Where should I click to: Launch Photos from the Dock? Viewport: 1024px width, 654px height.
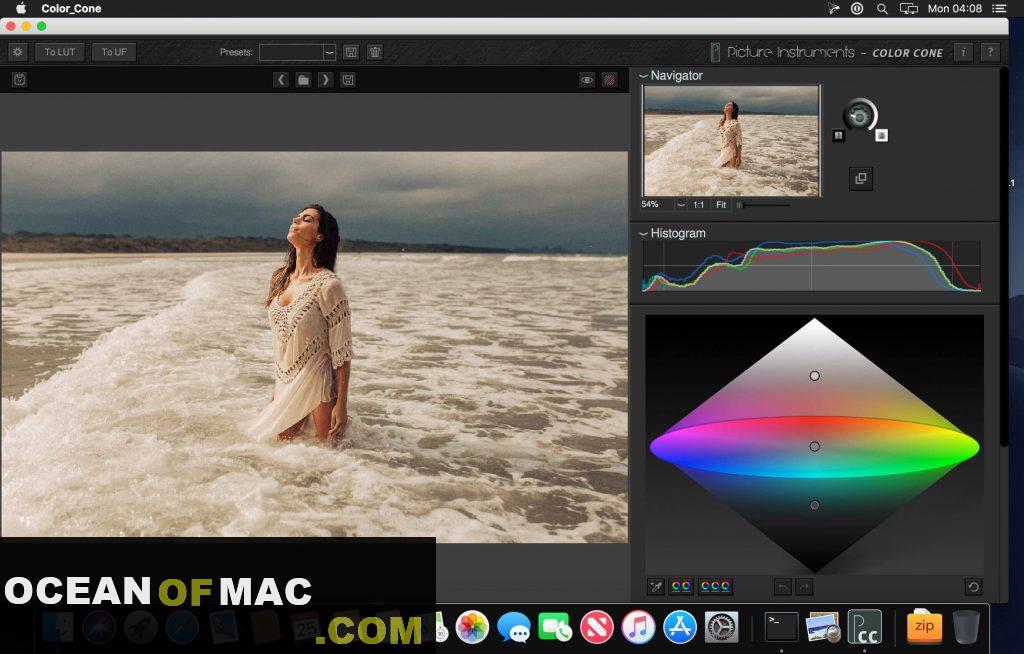point(472,627)
